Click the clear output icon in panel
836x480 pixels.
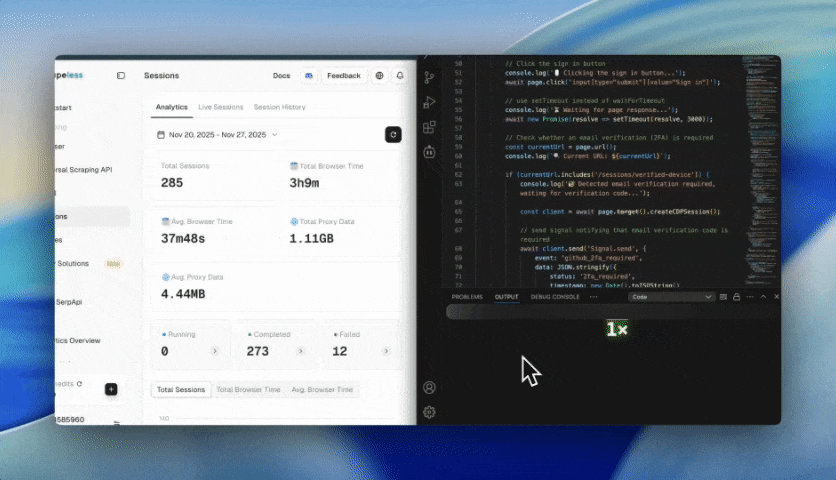pos(723,297)
